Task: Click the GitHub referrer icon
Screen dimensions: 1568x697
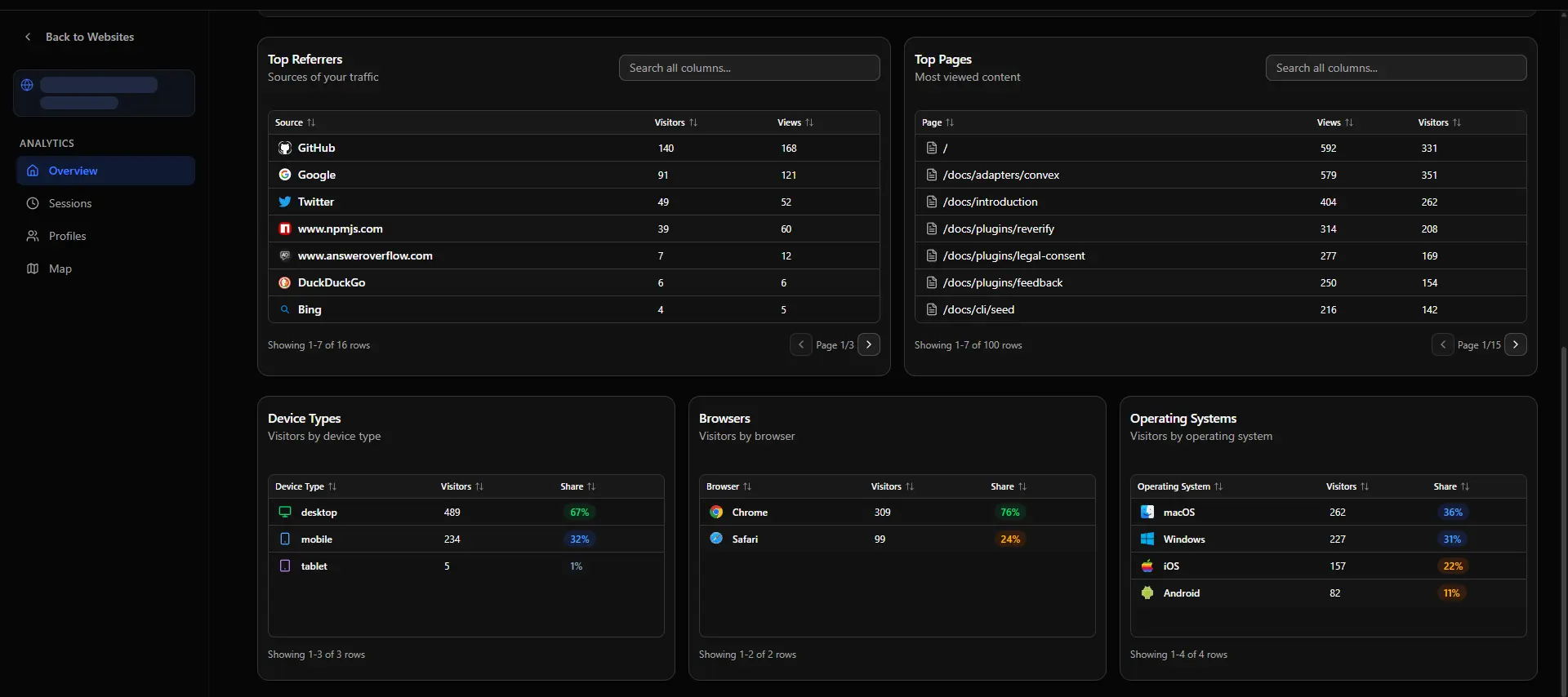Action: [x=285, y=148]
